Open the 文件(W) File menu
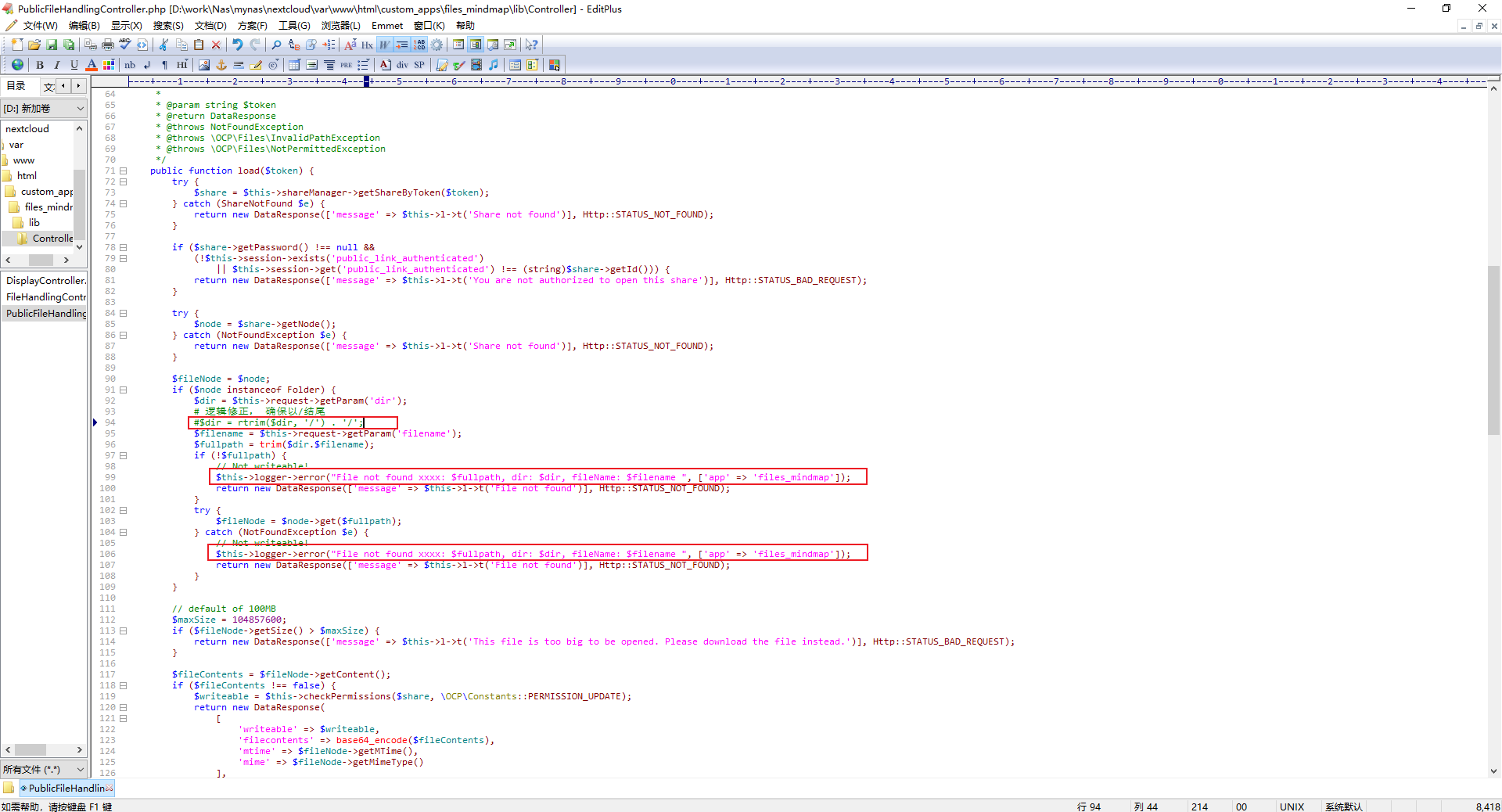This screenshot has width=1502, height=812. click(x=40, y=26)
